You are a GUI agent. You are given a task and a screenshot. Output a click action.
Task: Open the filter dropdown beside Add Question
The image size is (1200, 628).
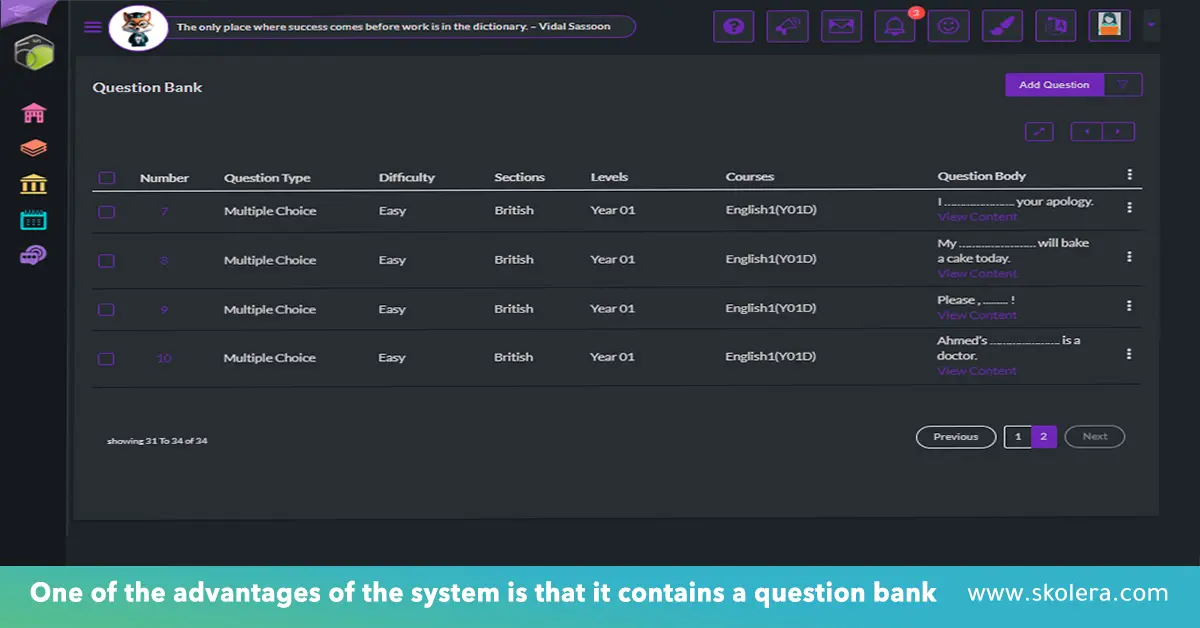click(x=1123, y=85)
